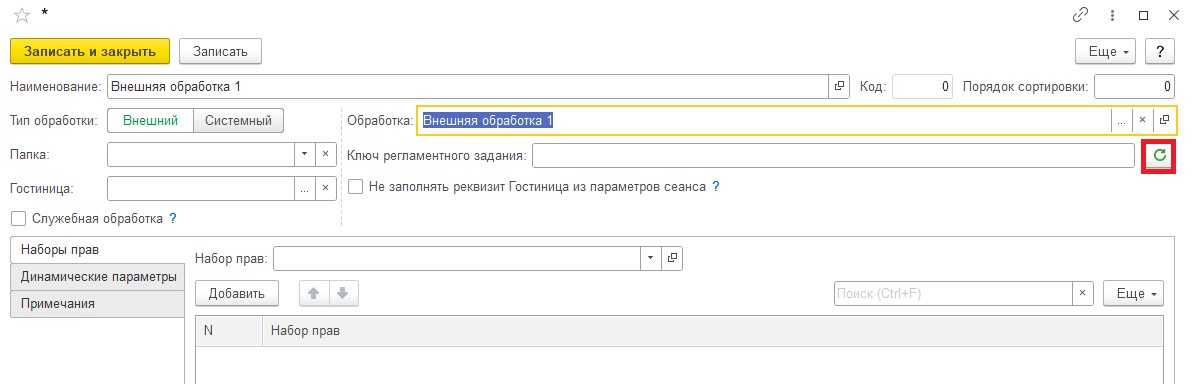The image size is (1194, 384).
Task: Enable Служебная обработка checkbox
Action: pos(18,219)
